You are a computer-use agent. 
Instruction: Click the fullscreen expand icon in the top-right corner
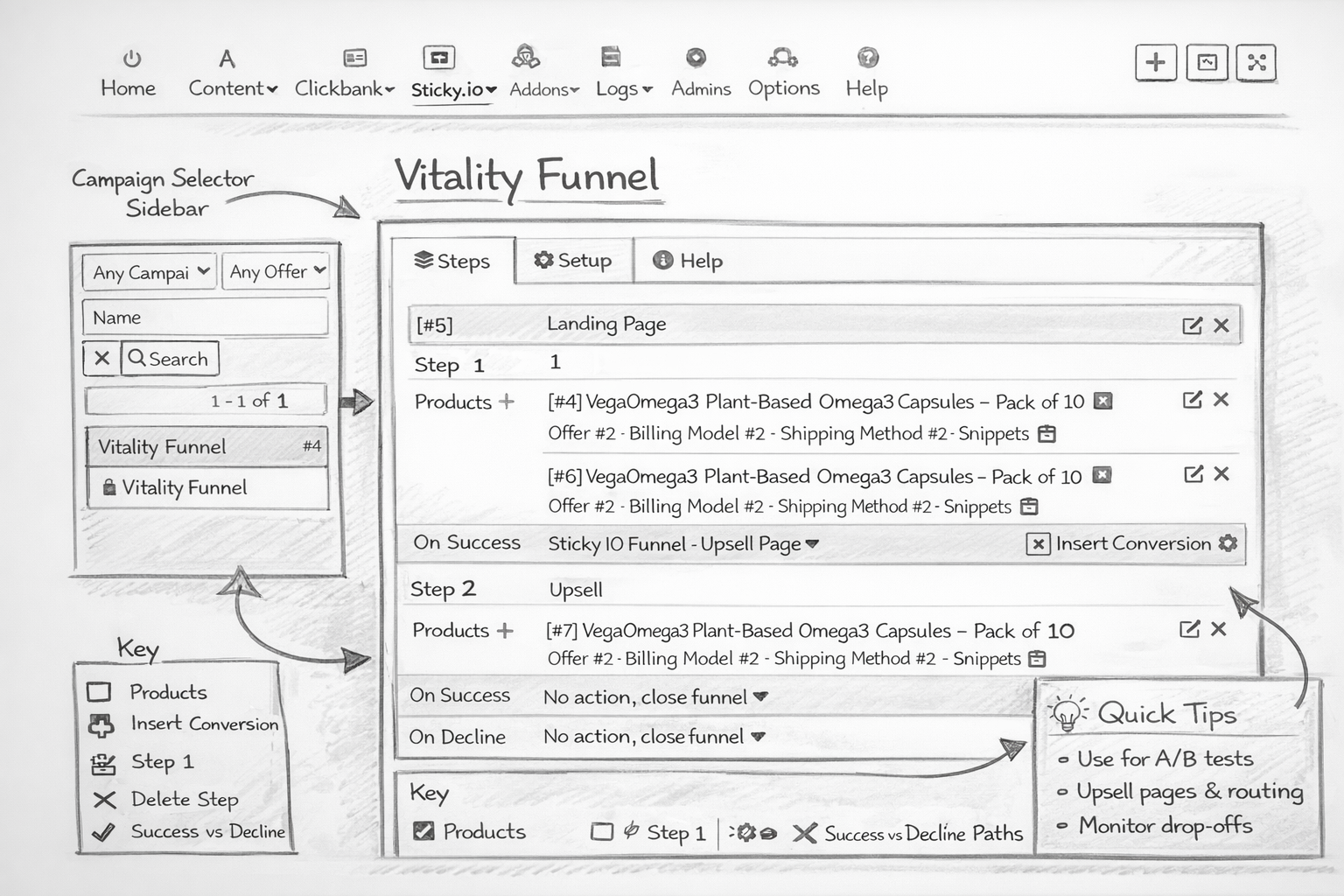pos(1256,61)
